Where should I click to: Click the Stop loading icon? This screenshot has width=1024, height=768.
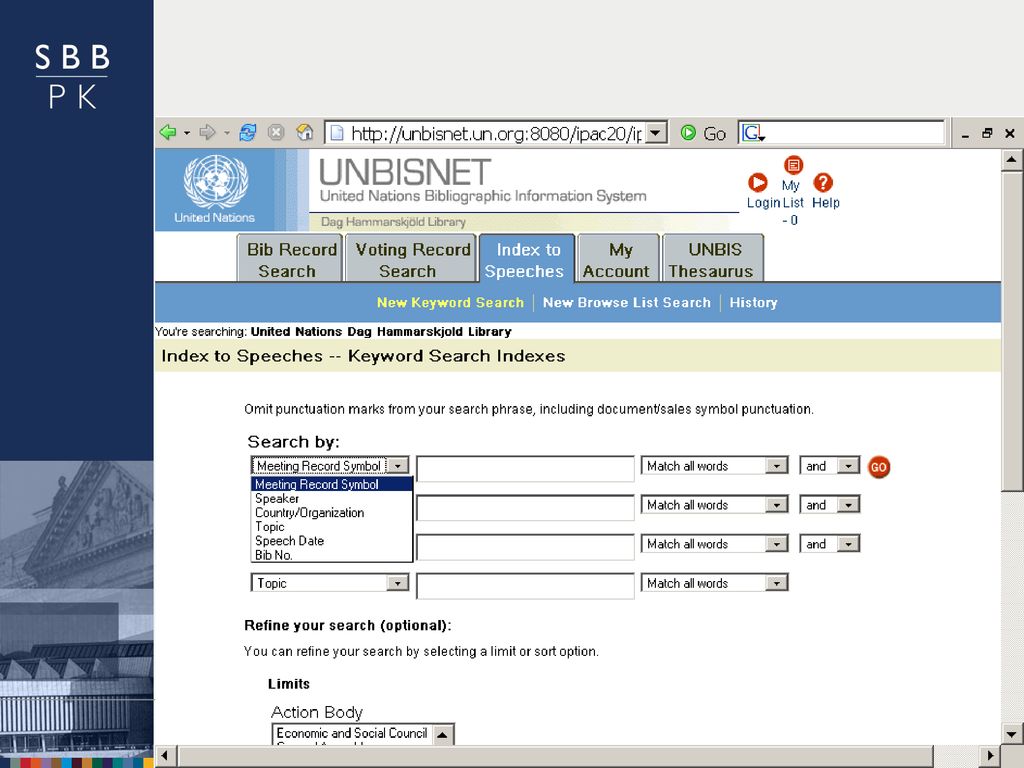(276, 133)
